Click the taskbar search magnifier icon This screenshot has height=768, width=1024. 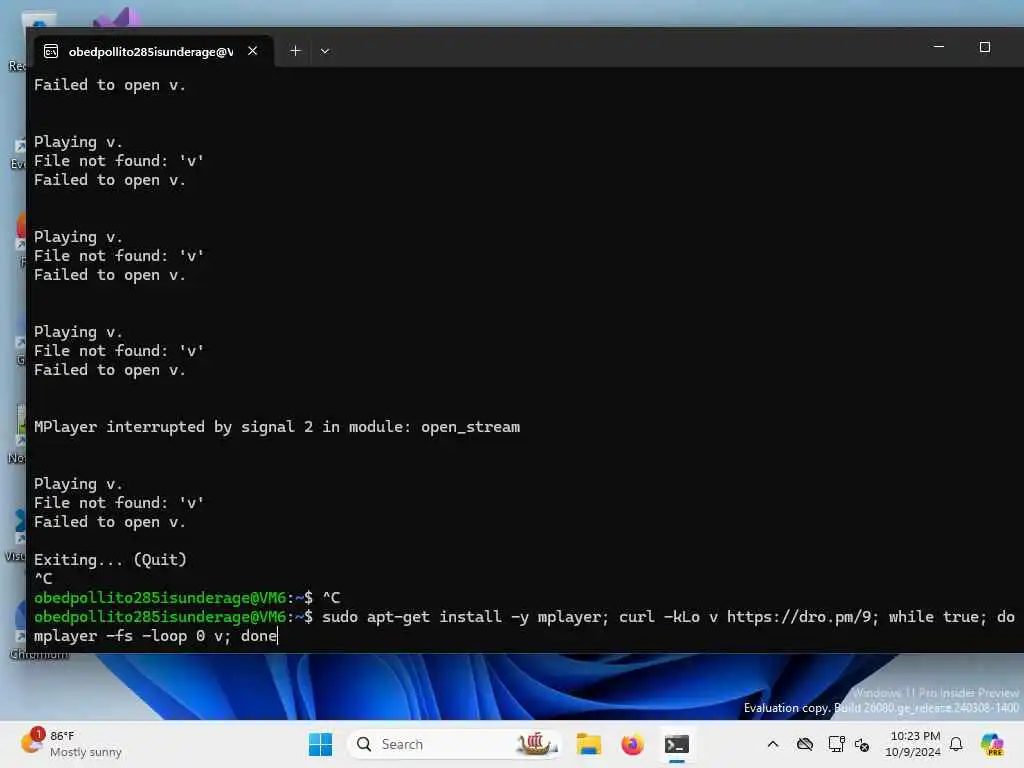point(364,744)
